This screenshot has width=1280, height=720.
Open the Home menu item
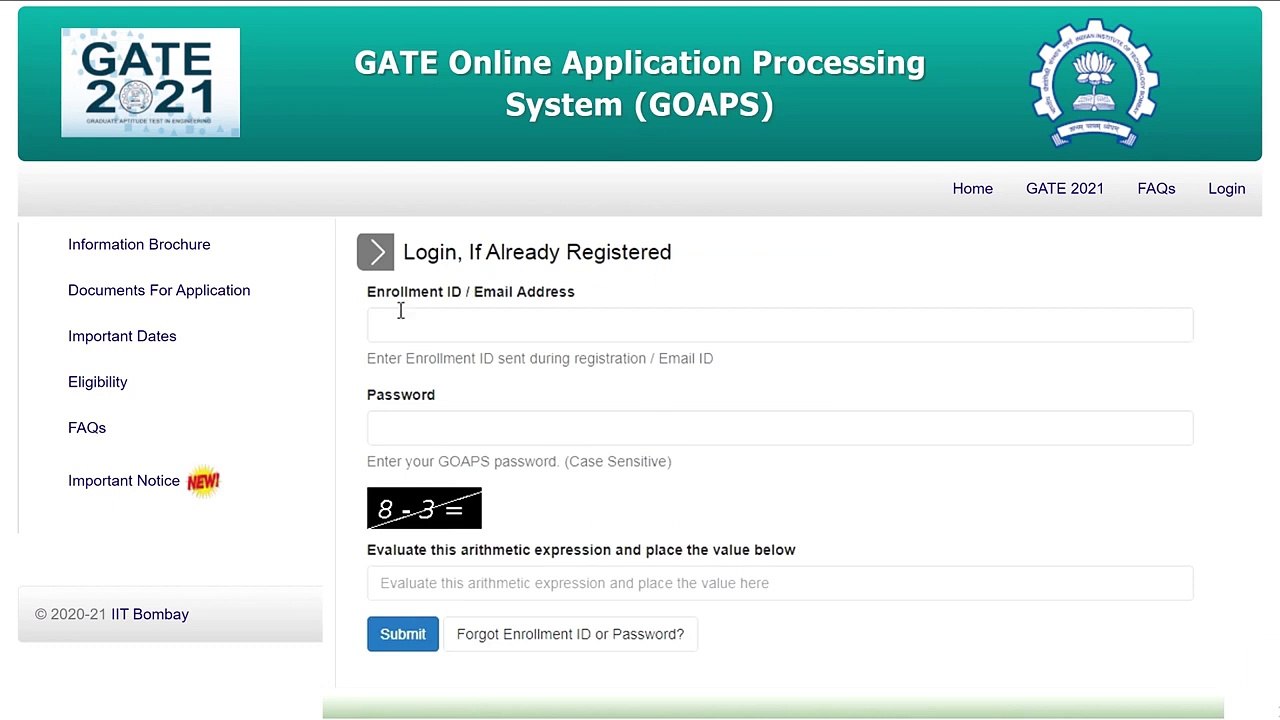coord(972,188)
